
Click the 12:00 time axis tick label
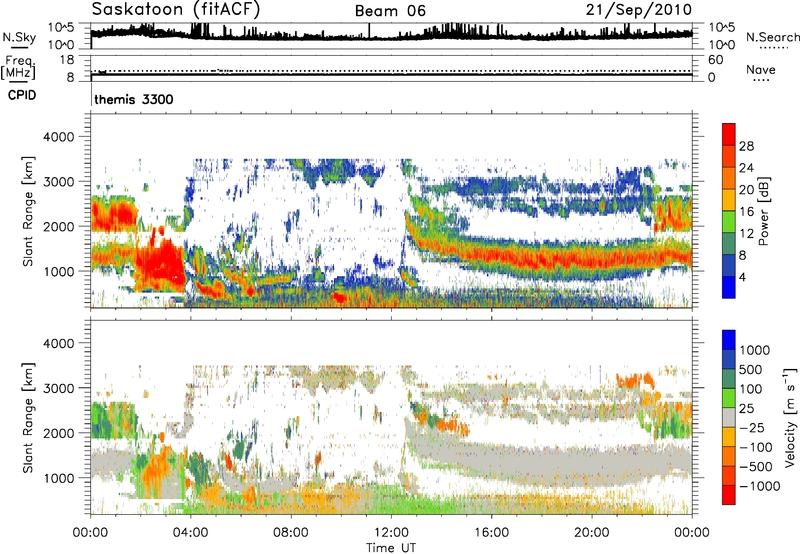pos(391,533)
